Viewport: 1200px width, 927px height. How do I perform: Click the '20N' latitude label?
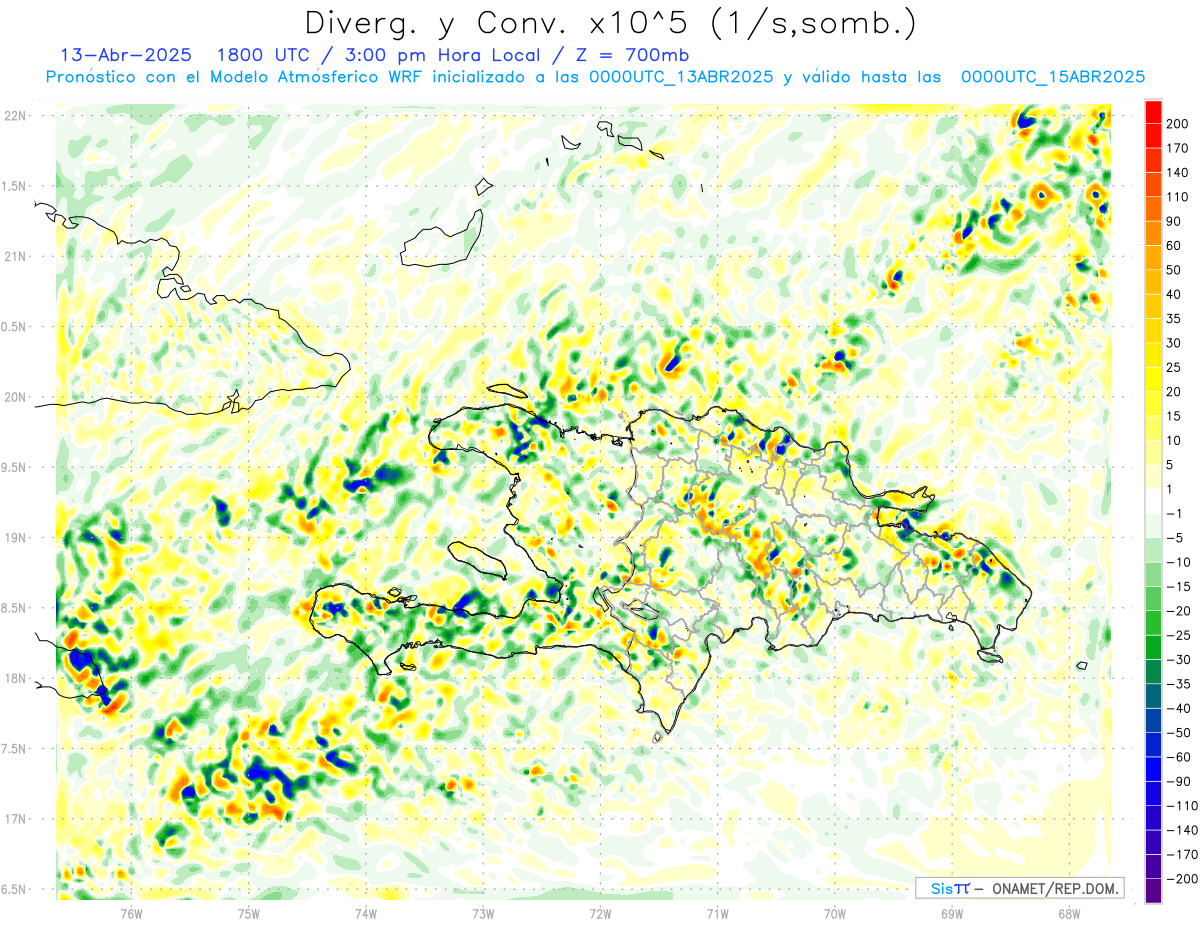[14, 397]
